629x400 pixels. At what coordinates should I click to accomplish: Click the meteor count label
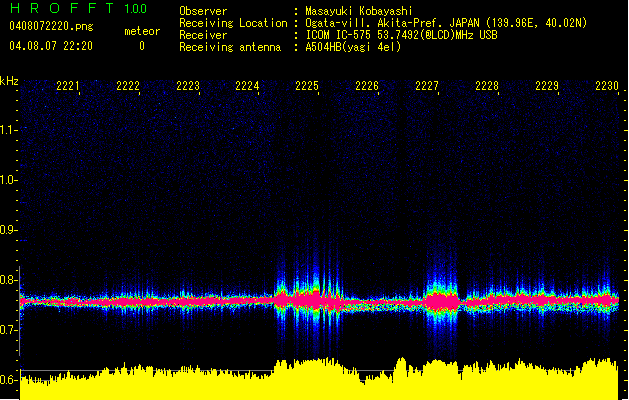(x=142, y=31)
